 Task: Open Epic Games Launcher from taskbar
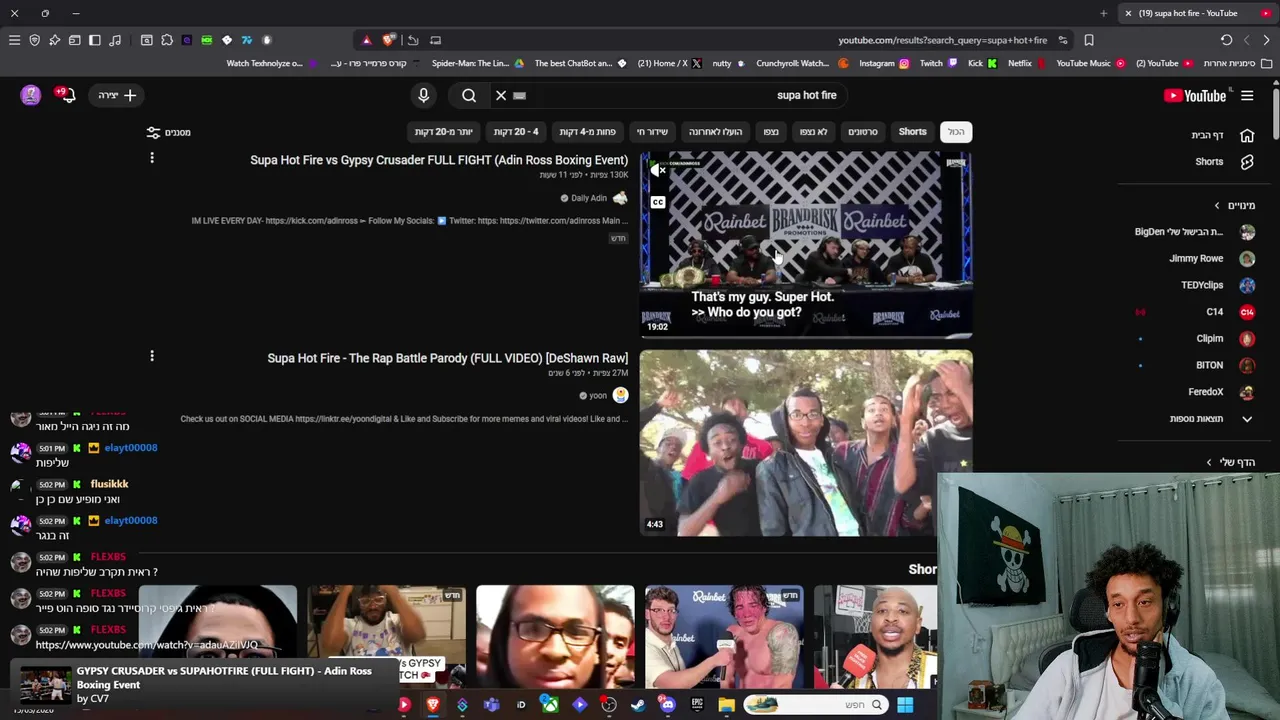(x=697, y=705)
